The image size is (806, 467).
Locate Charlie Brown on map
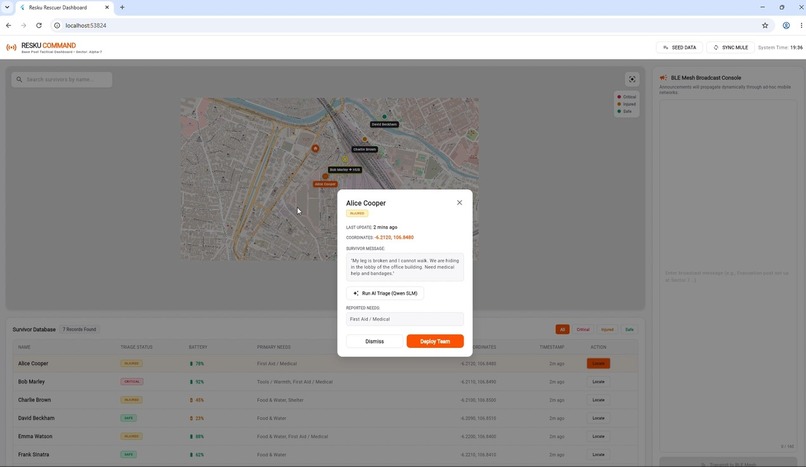pos(598,400)
